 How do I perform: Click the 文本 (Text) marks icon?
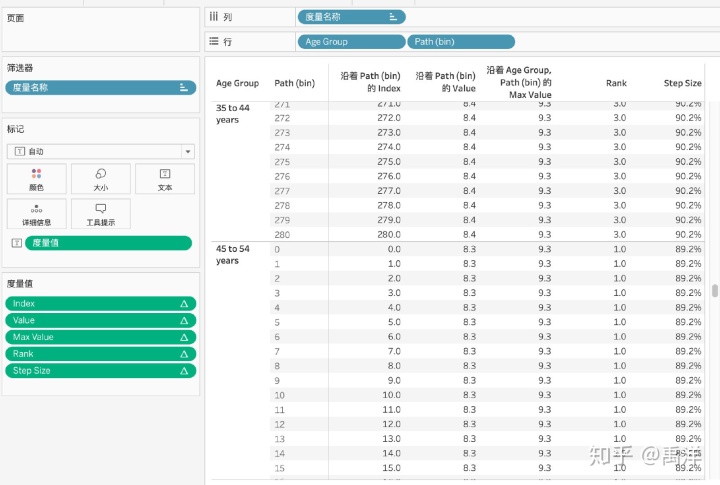click(x=165, y=179)
